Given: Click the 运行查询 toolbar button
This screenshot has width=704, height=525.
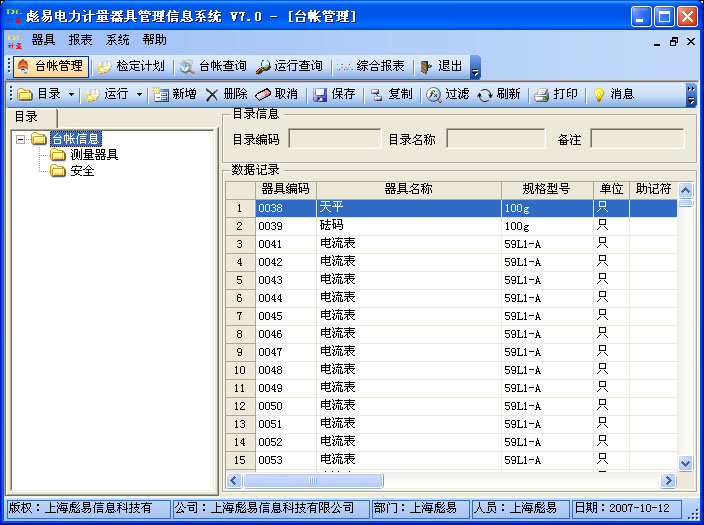Looking at the screenshot, I should point(289,66).
